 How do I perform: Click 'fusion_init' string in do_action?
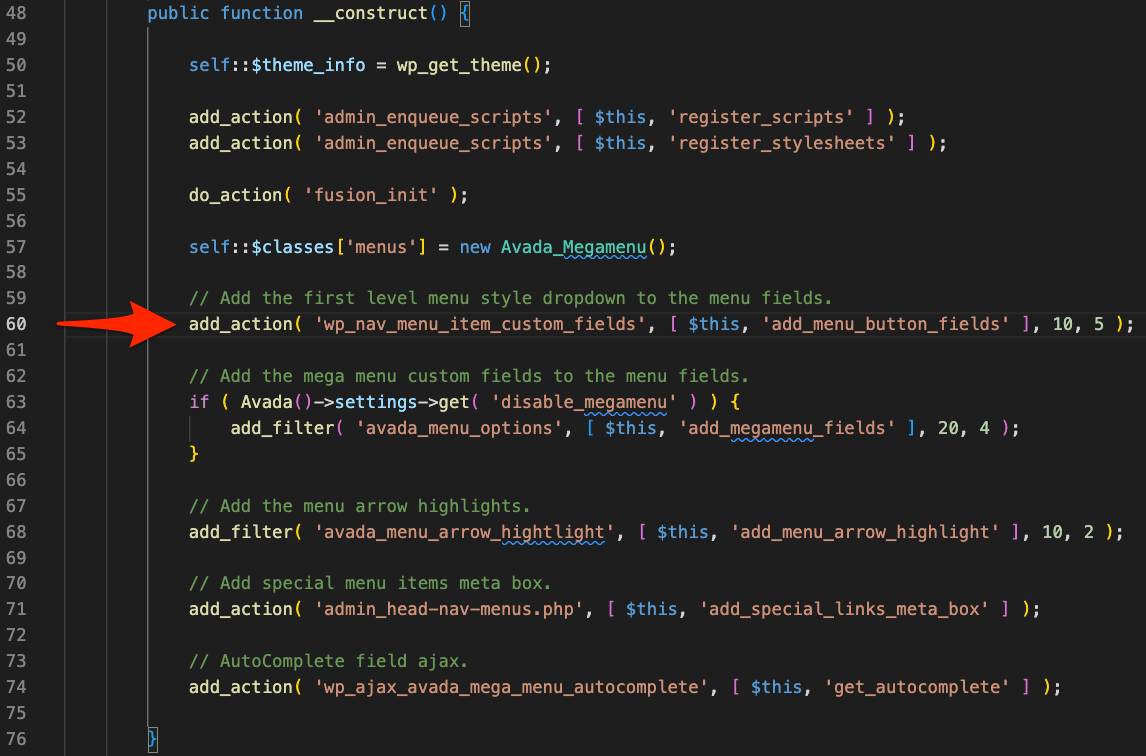(371, 195)
